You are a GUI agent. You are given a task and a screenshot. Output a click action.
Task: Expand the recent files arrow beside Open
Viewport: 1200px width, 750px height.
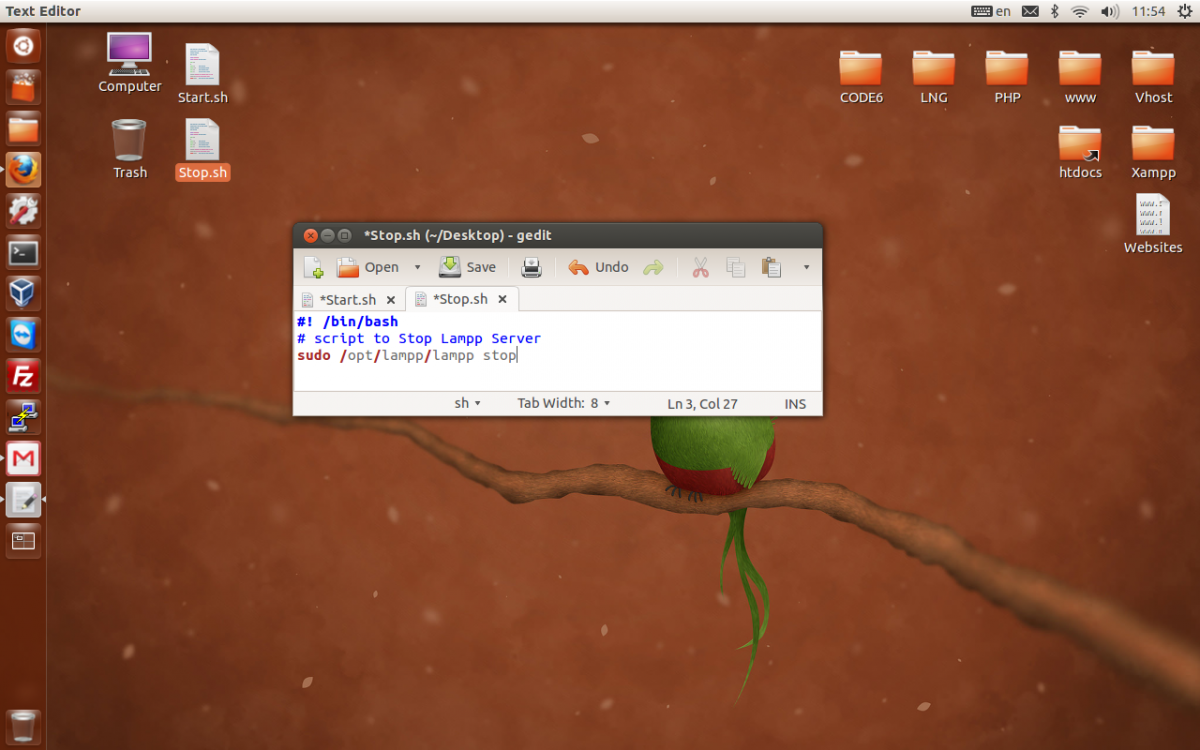418,267
